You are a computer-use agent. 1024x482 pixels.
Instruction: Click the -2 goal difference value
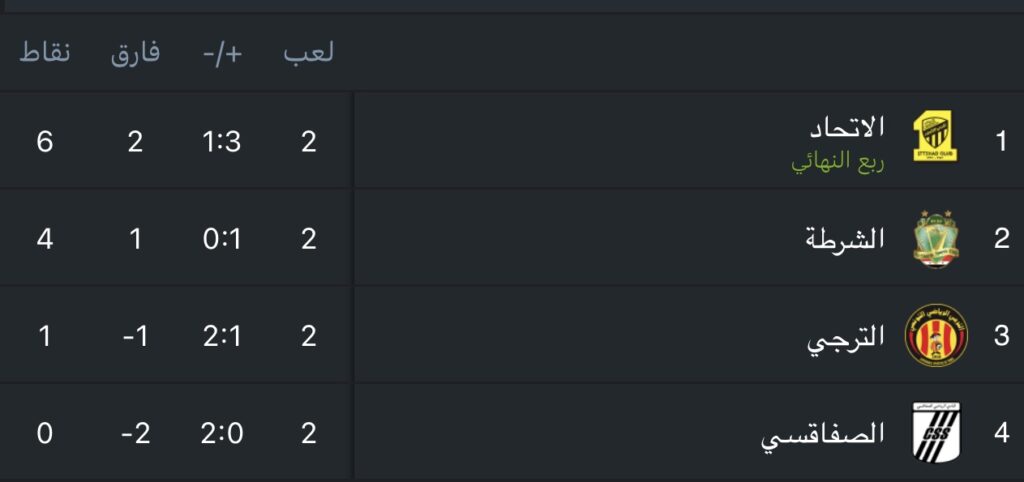[x=135, y=434]
